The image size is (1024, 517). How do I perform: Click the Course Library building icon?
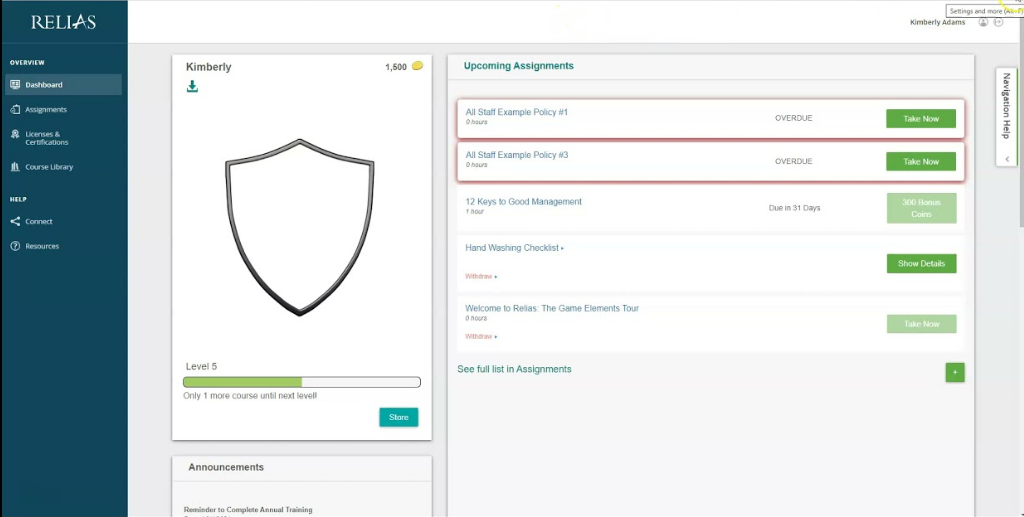(x=15, y=167)
